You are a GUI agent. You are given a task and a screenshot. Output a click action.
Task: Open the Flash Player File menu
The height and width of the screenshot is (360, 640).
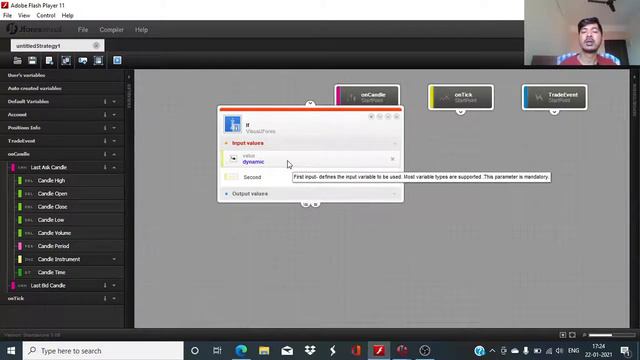[x=7, y=16]
